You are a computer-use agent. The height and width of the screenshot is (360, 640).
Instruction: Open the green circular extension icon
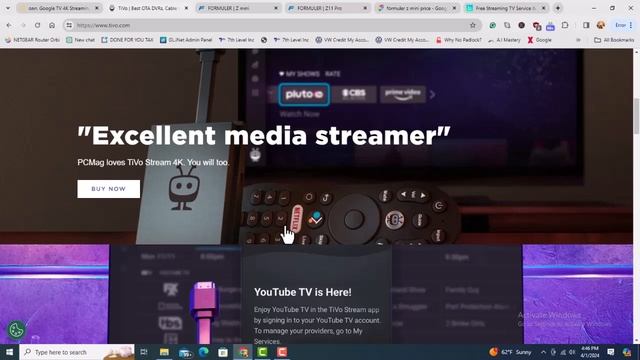click(493, 25)
